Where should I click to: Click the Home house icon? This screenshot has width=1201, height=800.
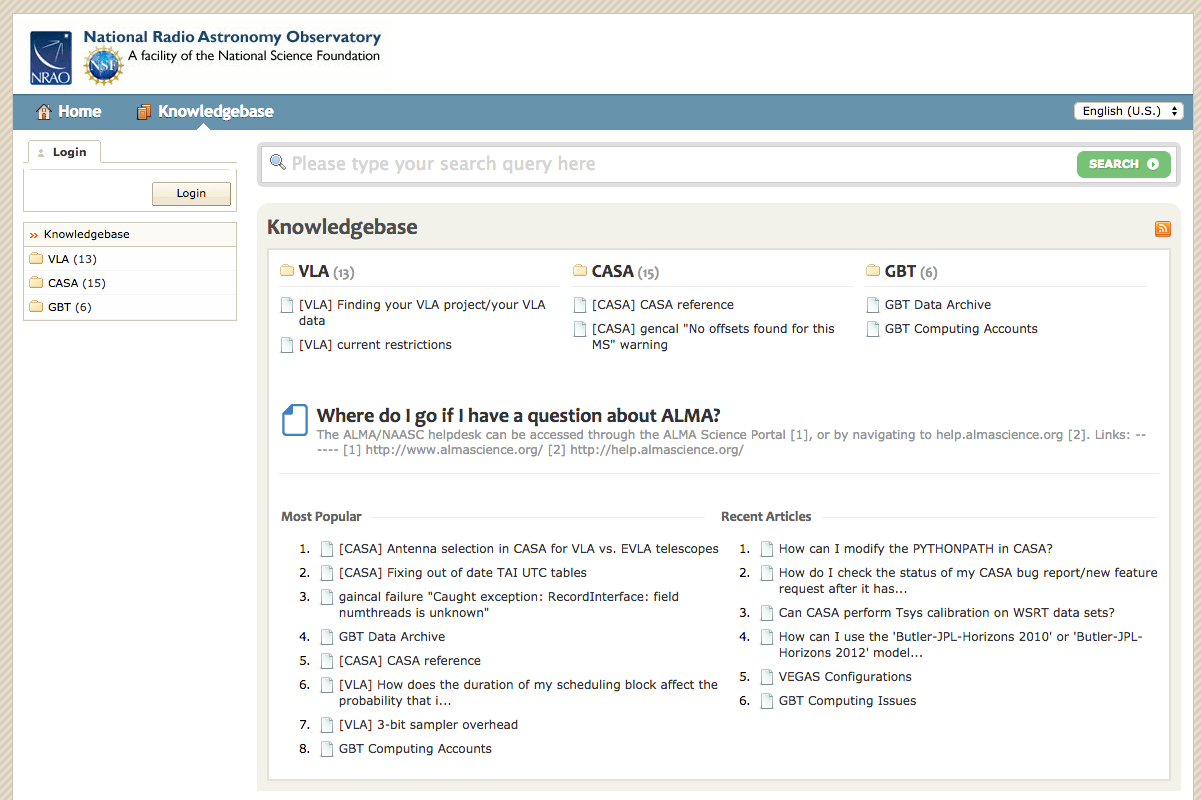pyautogui.click(x=44, y=112)
